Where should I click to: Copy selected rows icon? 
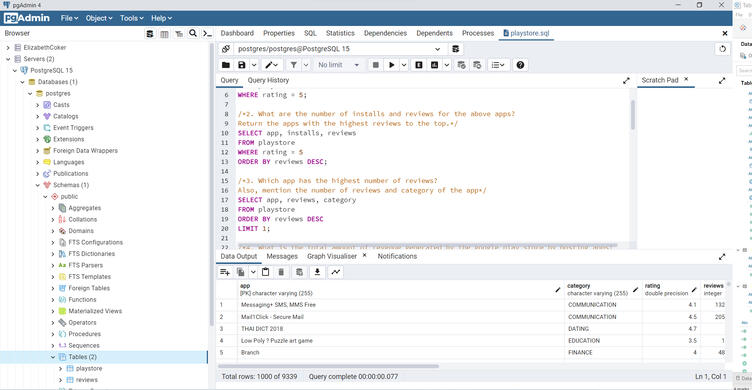pyautogui.click(x=241, y=272)
